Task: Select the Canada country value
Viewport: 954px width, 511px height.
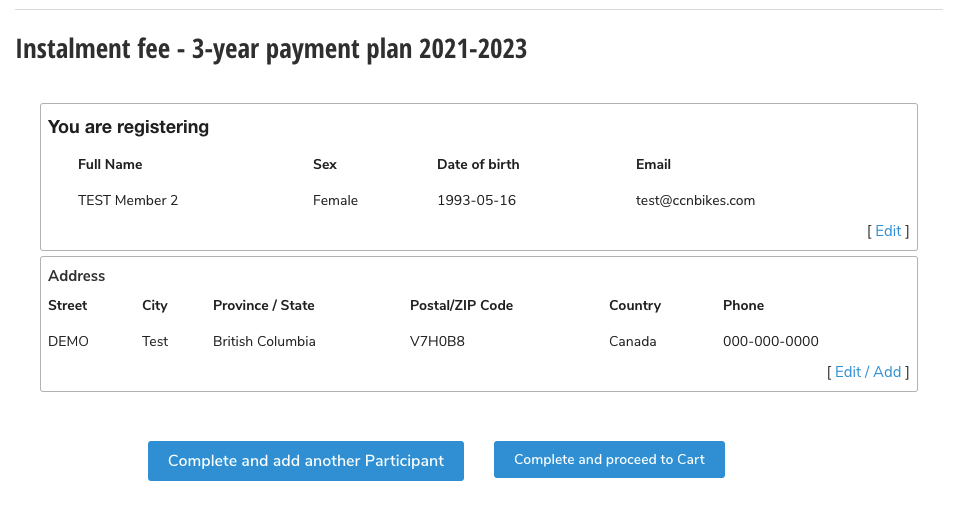Action: 632,341
